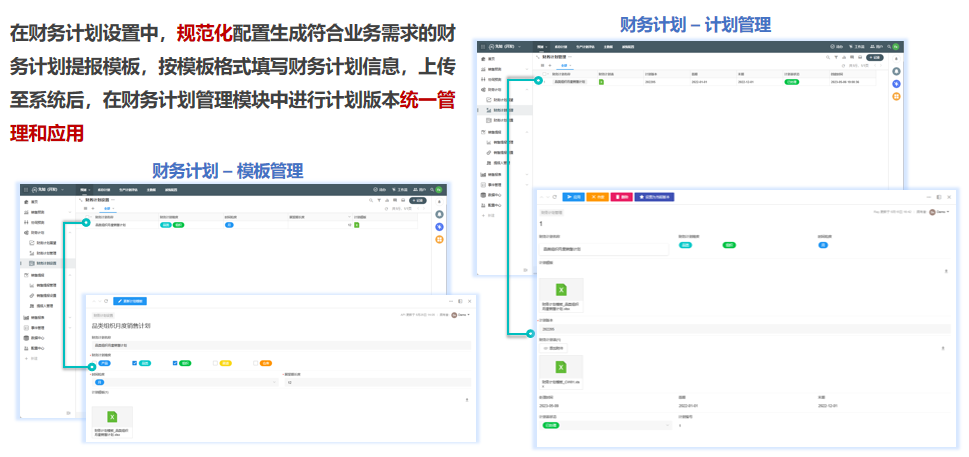The width and height of the screenshot is (969, 457).
Task: Click blue paper-plane enable button in plan dialog
Action: tap(574, 197)
